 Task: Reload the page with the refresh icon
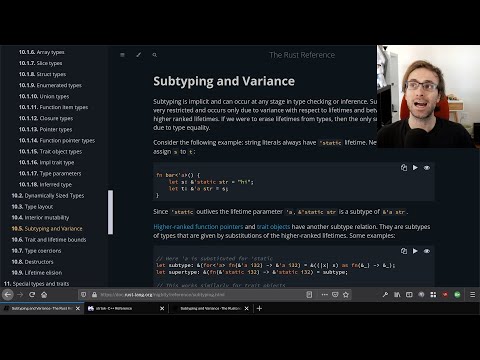click(x=32, y=295)
